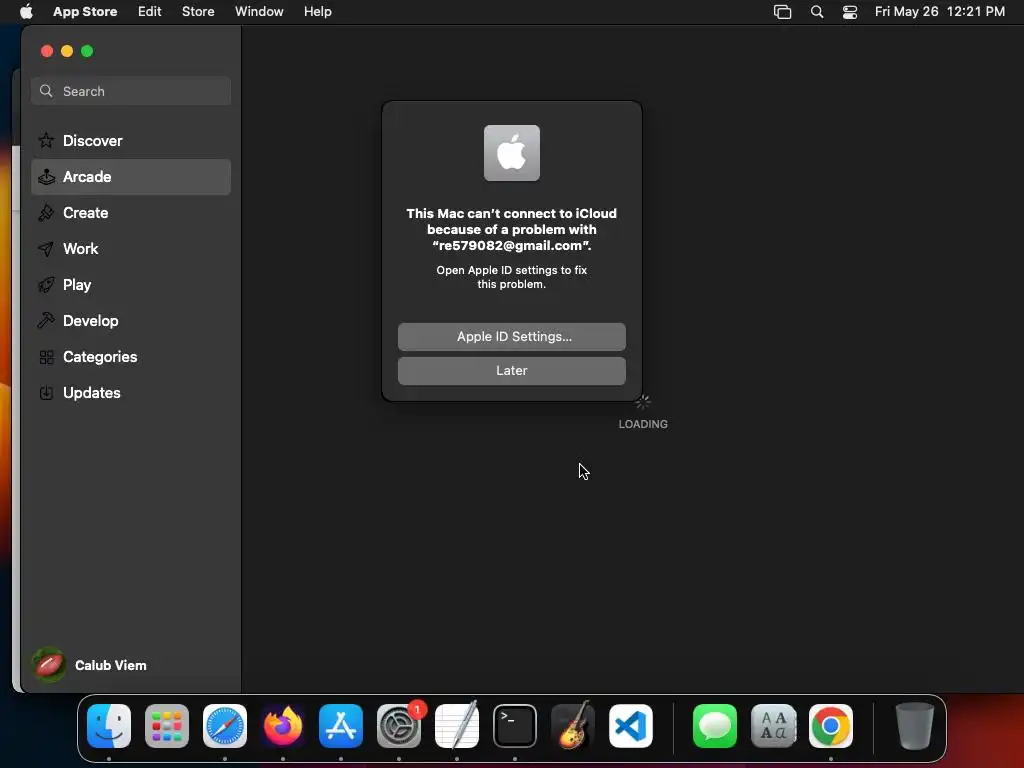Click the App Store icon in the Dock
The image size is (1024, 768).
coord(341,726)
